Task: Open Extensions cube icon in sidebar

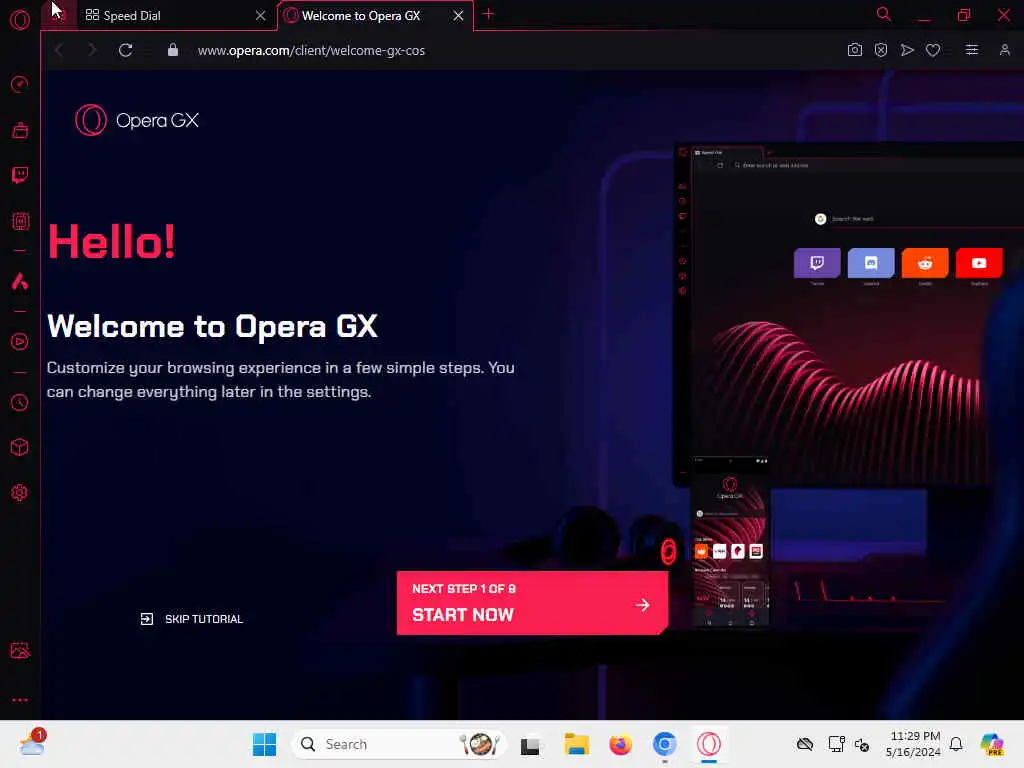Action: coord(20,447)
